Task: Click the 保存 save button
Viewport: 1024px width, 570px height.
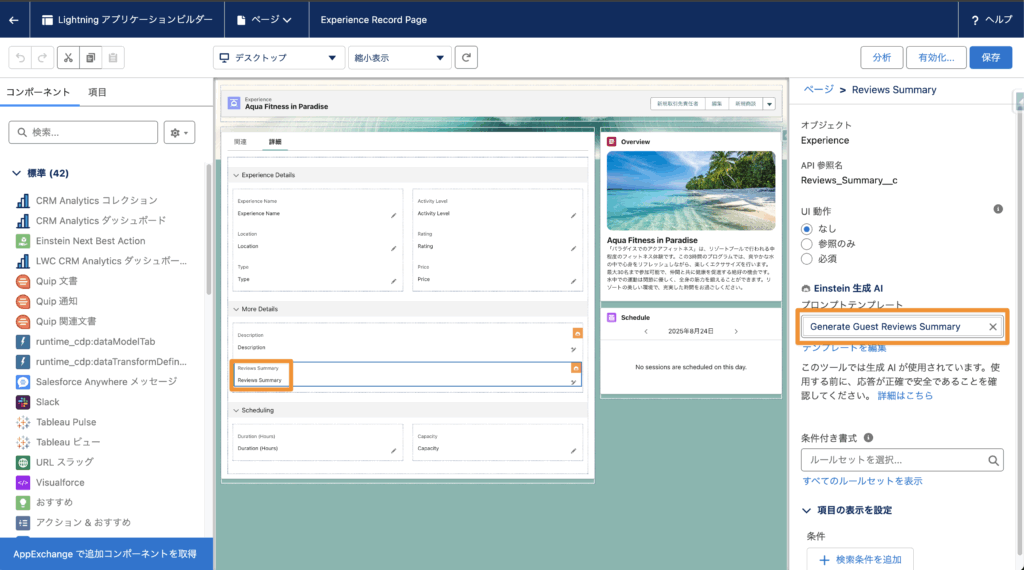Action: click(x=990, y=57)
